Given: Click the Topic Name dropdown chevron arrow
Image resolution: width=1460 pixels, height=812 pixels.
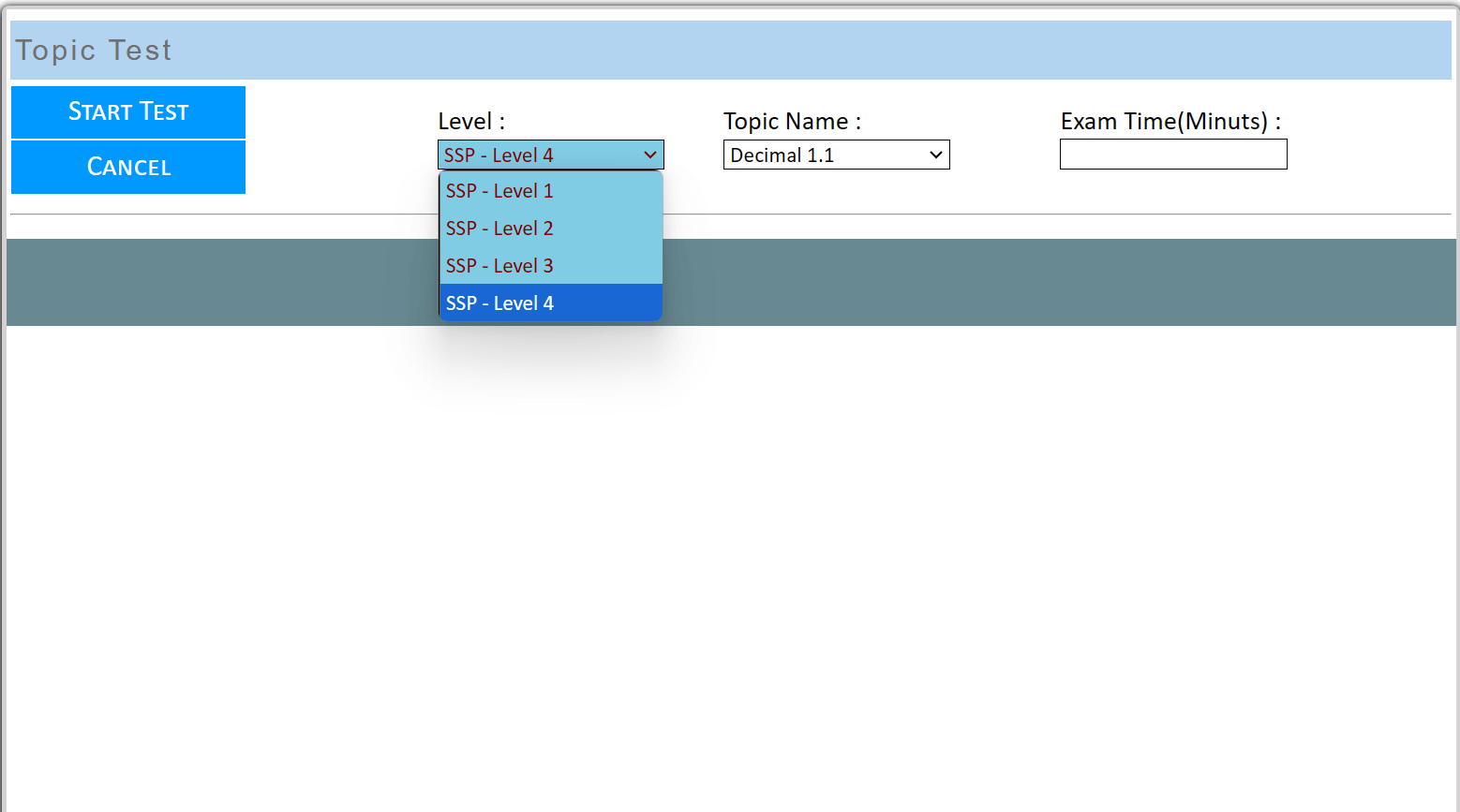Looking at the screenshot, I should coord(935,155).
